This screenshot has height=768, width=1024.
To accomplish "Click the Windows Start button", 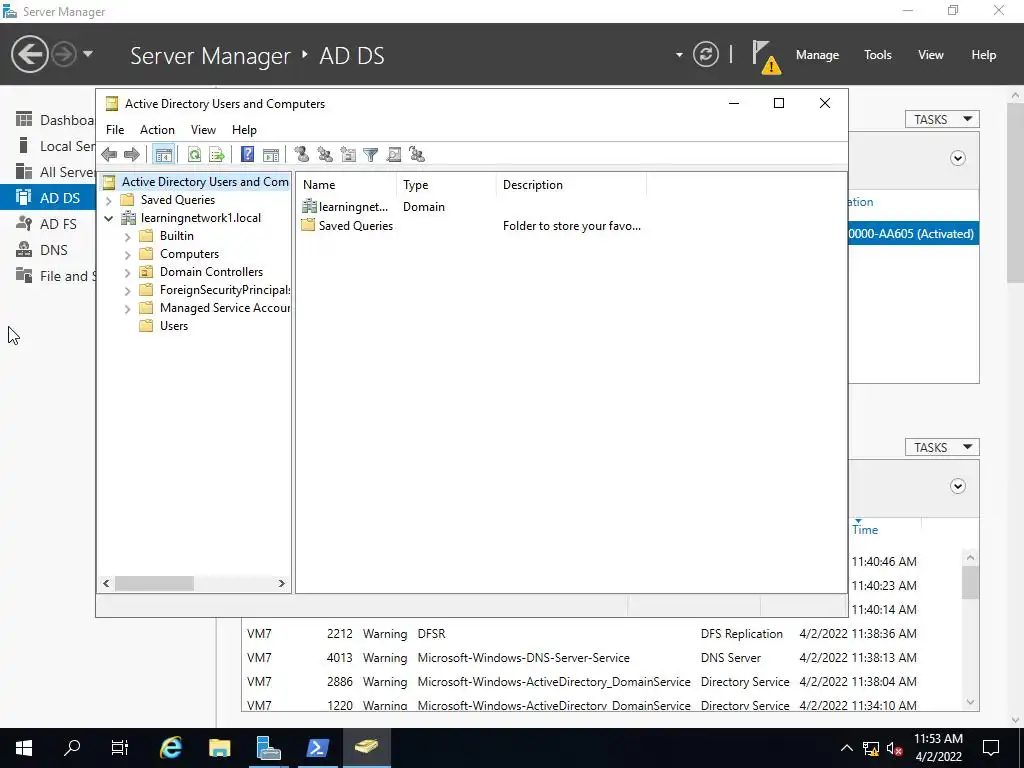I will point(24,748).
